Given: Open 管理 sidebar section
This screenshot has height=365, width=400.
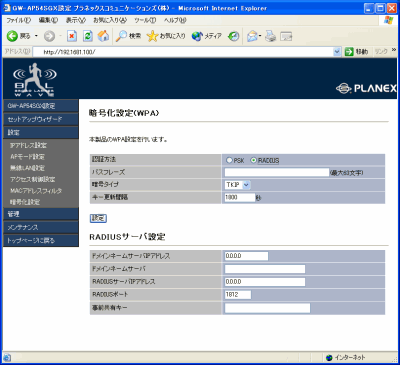Looking at the screenshot, I should pos(41,214).
